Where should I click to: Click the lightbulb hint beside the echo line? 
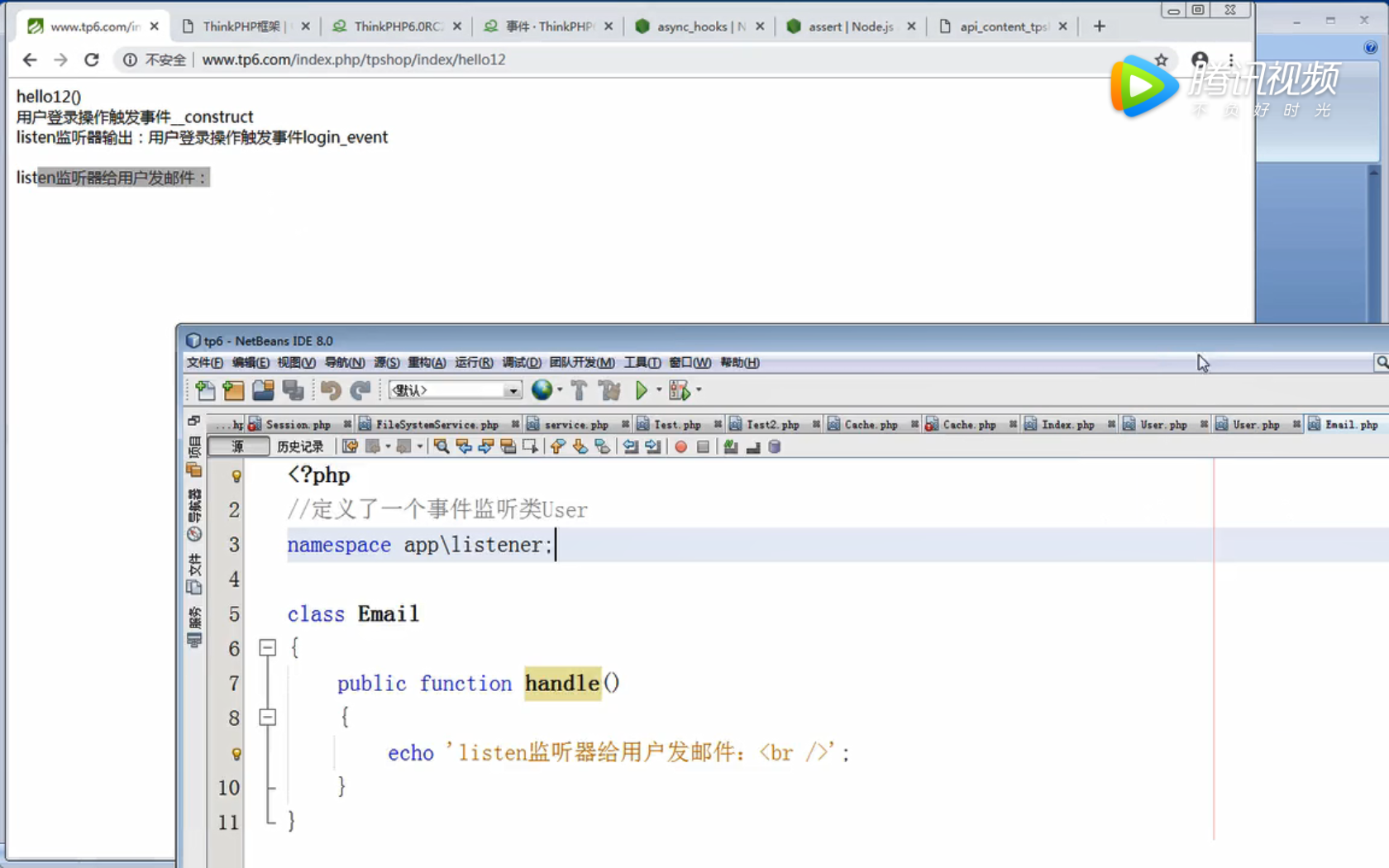(x=236, y=753)
